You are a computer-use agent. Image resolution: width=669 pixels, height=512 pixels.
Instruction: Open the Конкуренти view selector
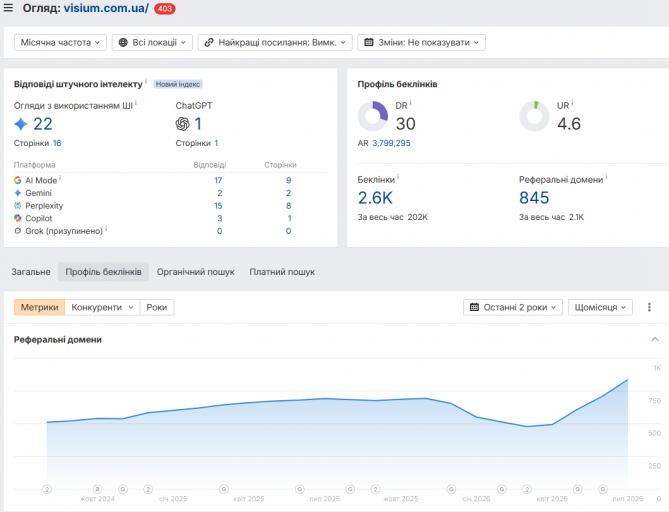click(102, 307)
